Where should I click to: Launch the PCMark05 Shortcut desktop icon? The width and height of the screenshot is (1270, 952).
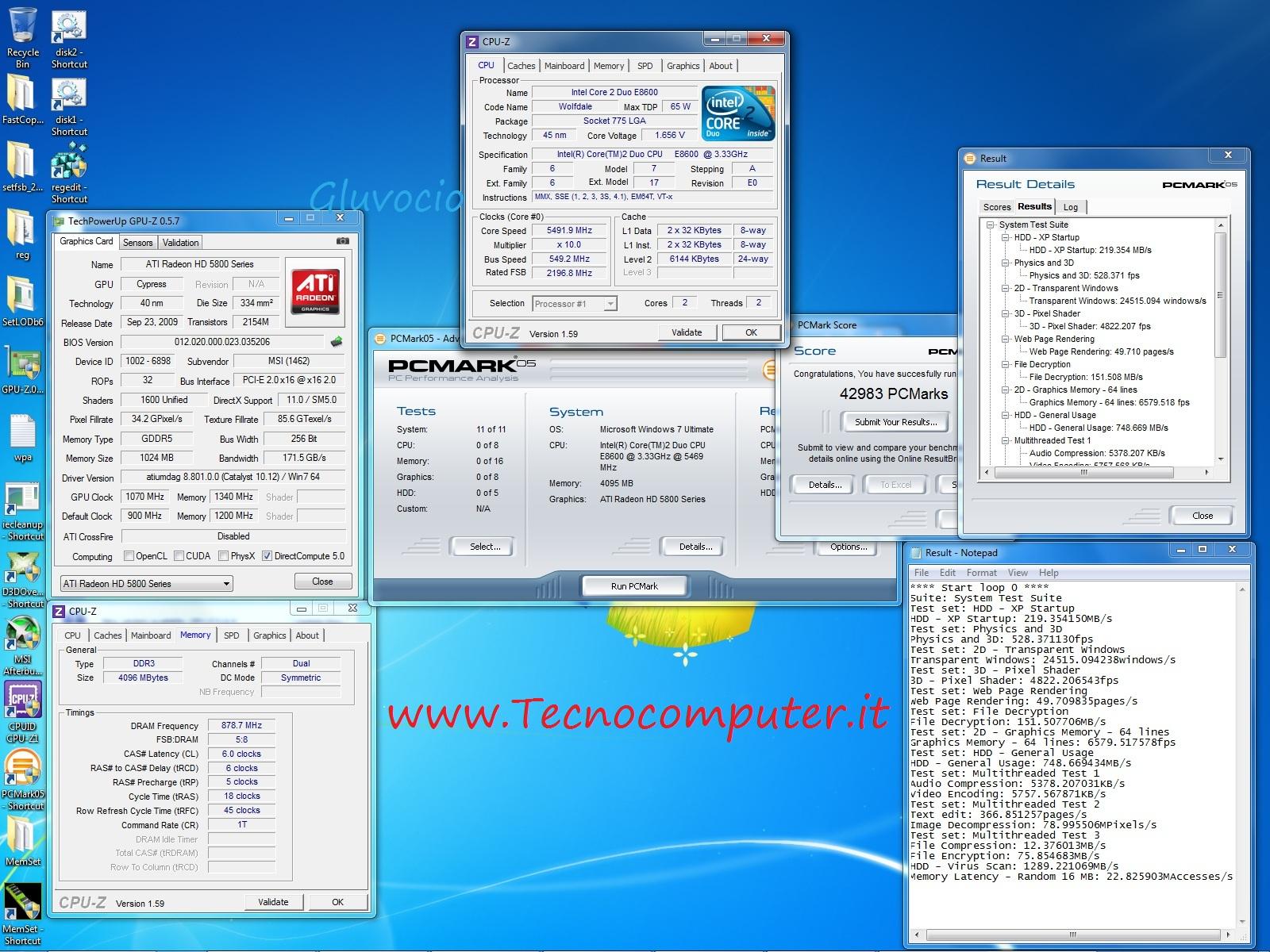22,780
